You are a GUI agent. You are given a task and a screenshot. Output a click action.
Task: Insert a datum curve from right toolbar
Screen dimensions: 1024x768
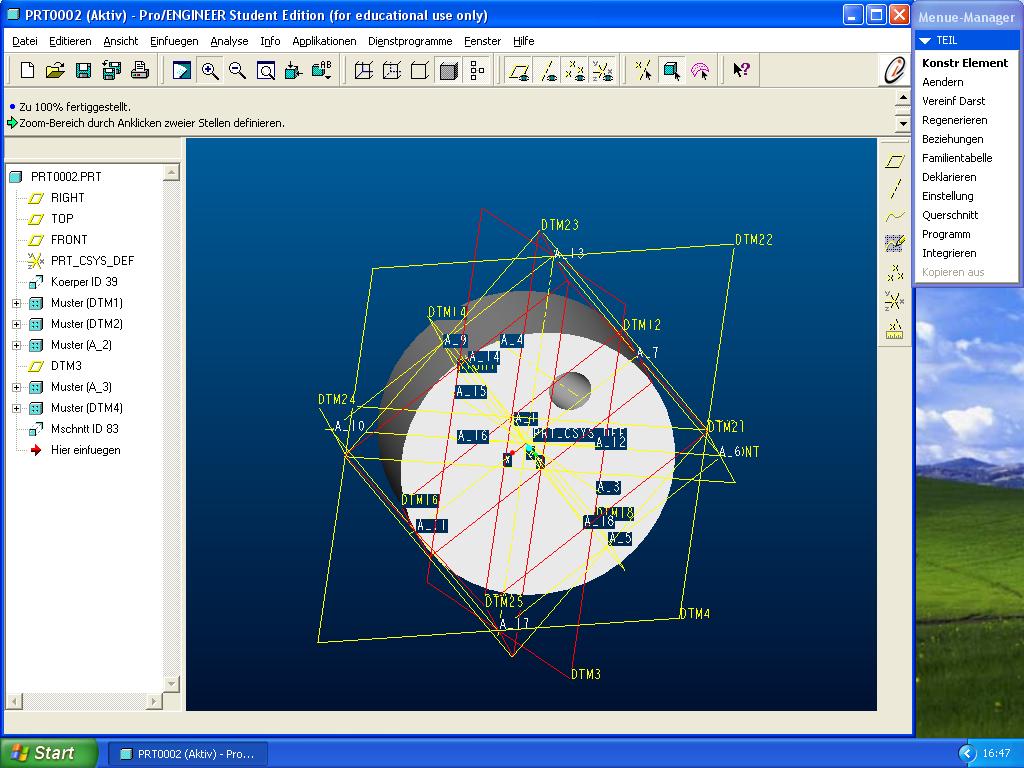(894, 216)
